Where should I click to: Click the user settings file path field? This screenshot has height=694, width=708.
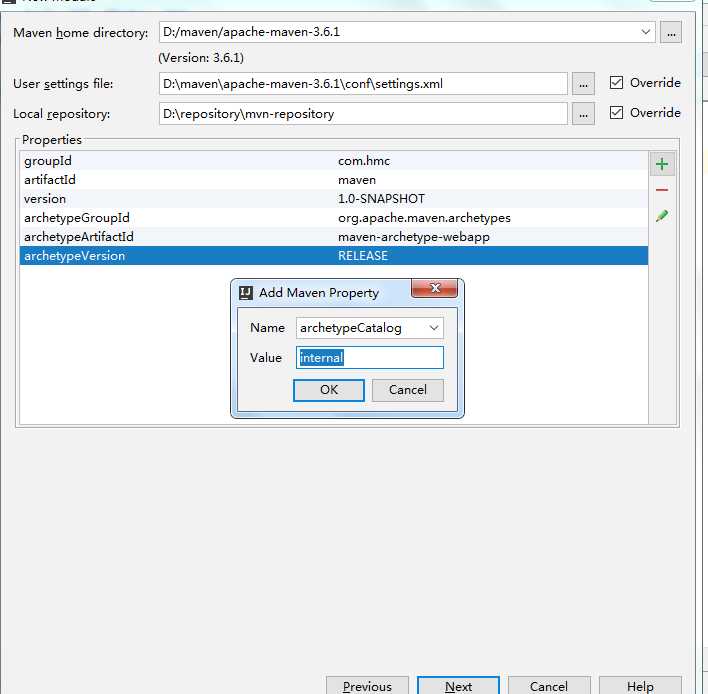[363, 84]
